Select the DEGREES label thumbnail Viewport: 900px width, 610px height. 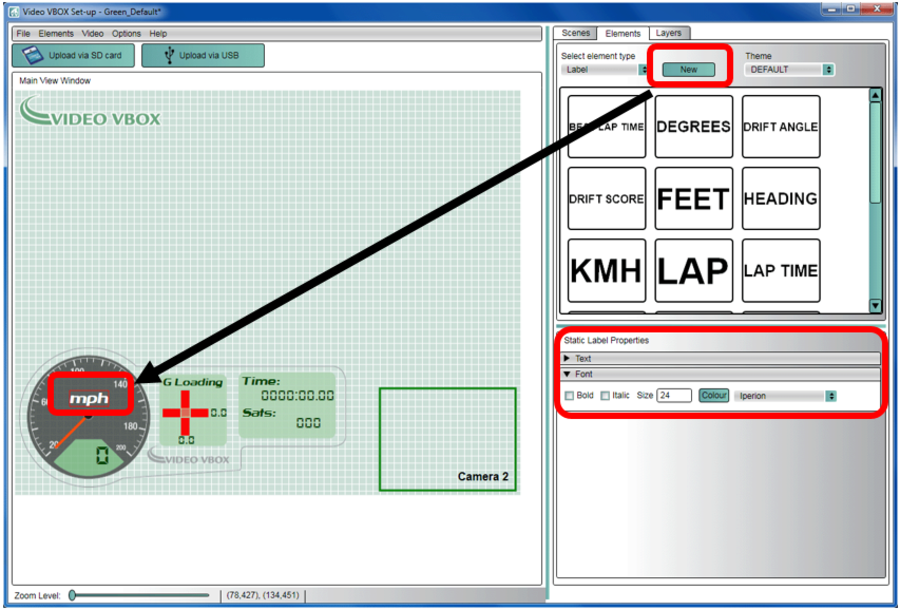click(693, 127)
